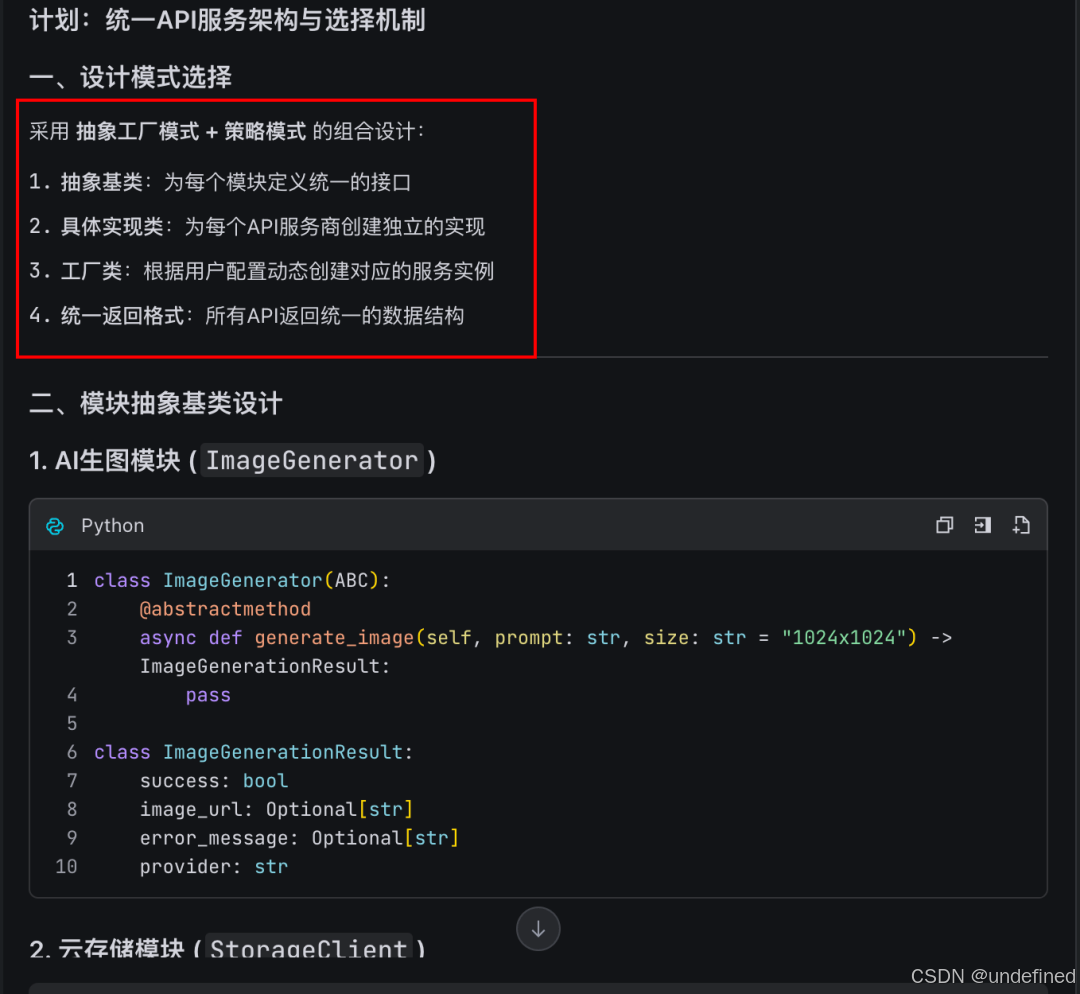Click the 'StorageClient' inline code heading
The image size is (1080, 994).
(309, 949)
